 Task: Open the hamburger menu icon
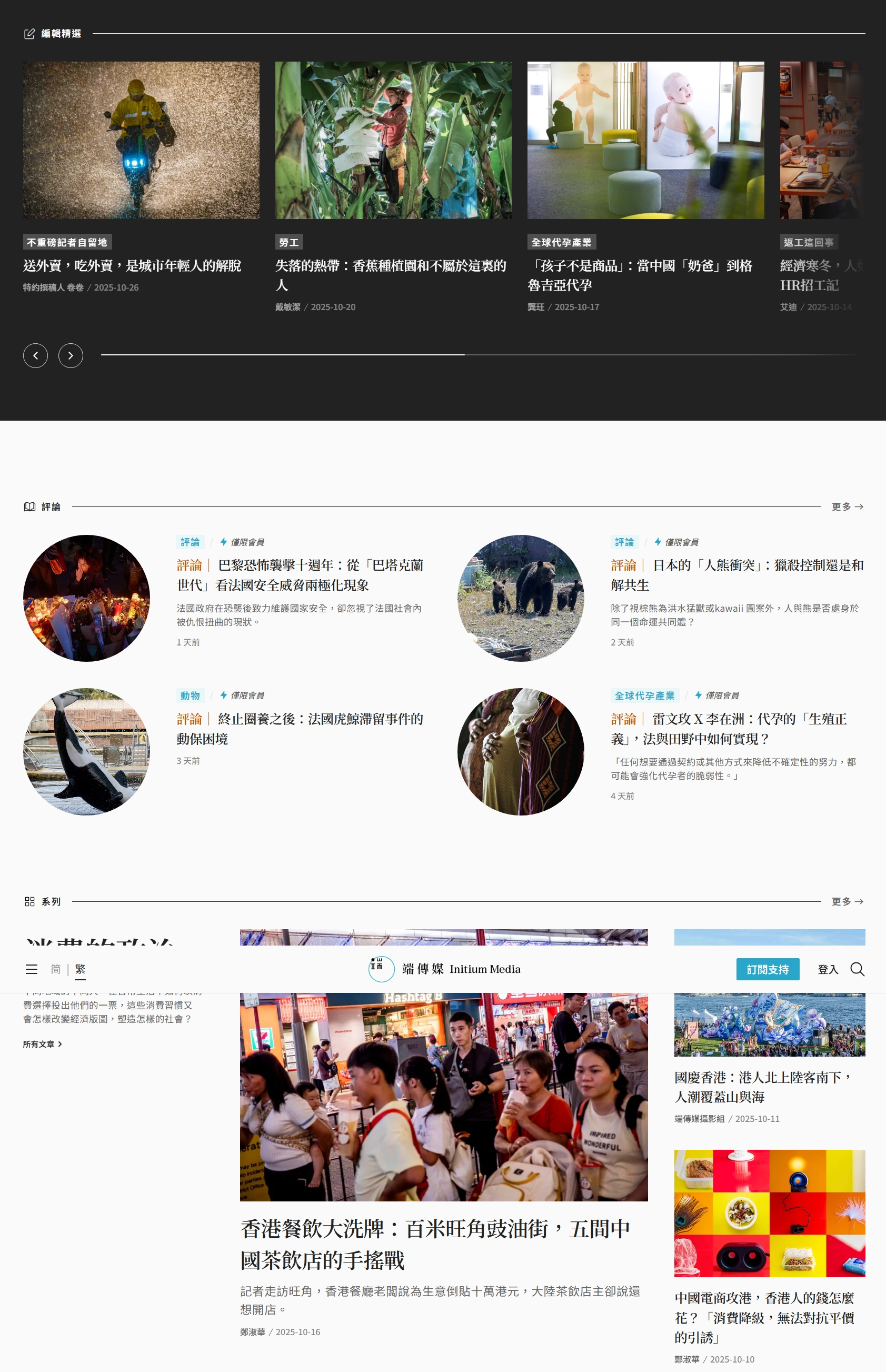[x=32, y=969]
